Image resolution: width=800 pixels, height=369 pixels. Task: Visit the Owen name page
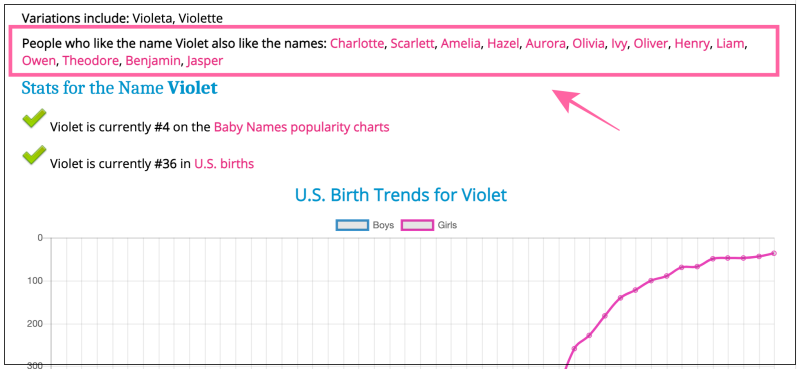pos(38,61)
